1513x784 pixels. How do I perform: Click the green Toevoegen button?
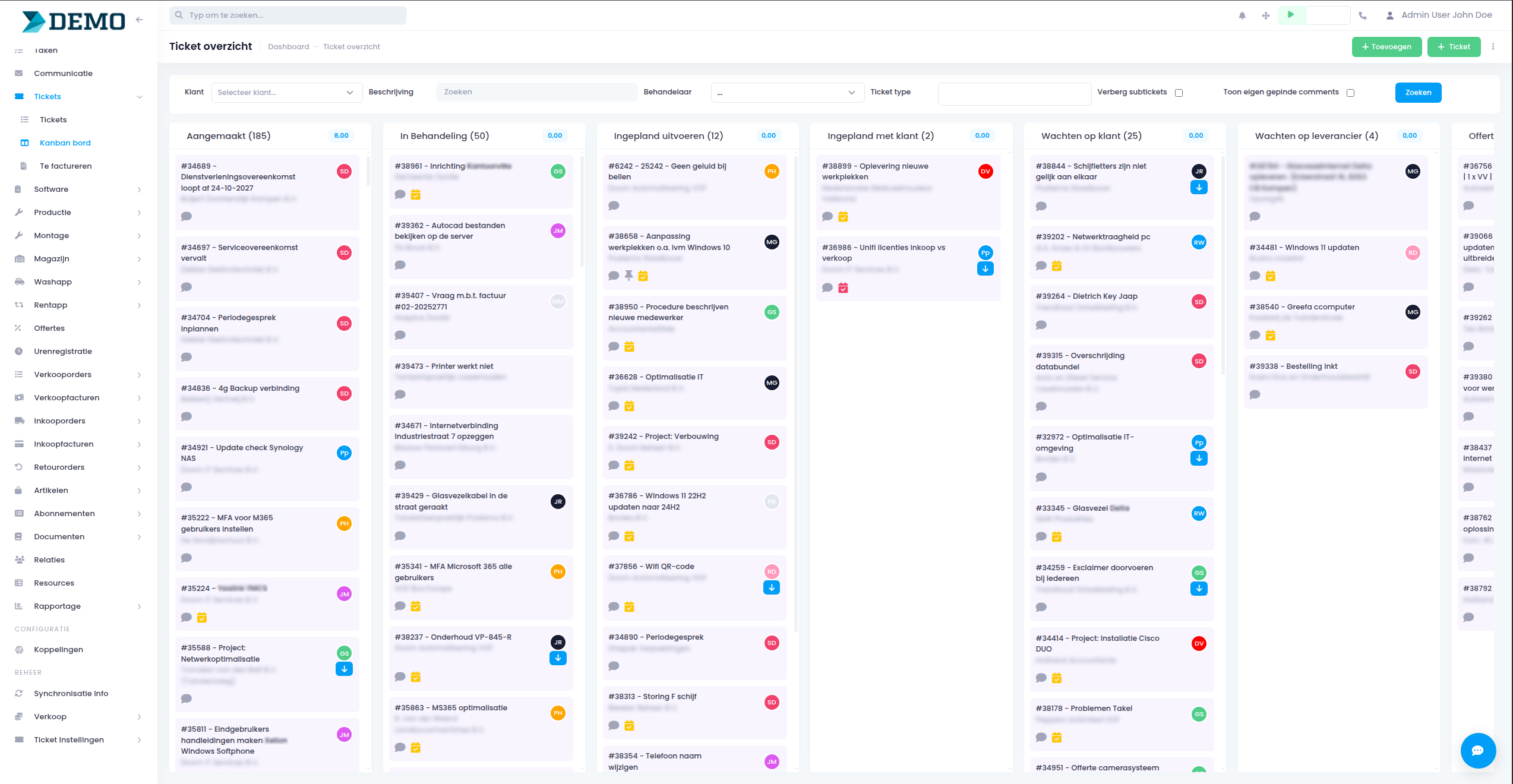(1386, 47)
